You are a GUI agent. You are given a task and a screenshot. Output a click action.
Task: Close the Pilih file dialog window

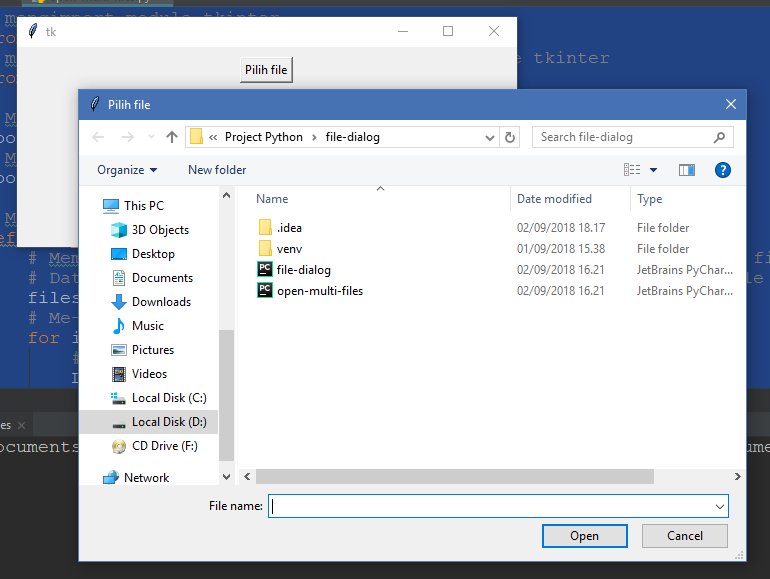(x=731, y=104)
